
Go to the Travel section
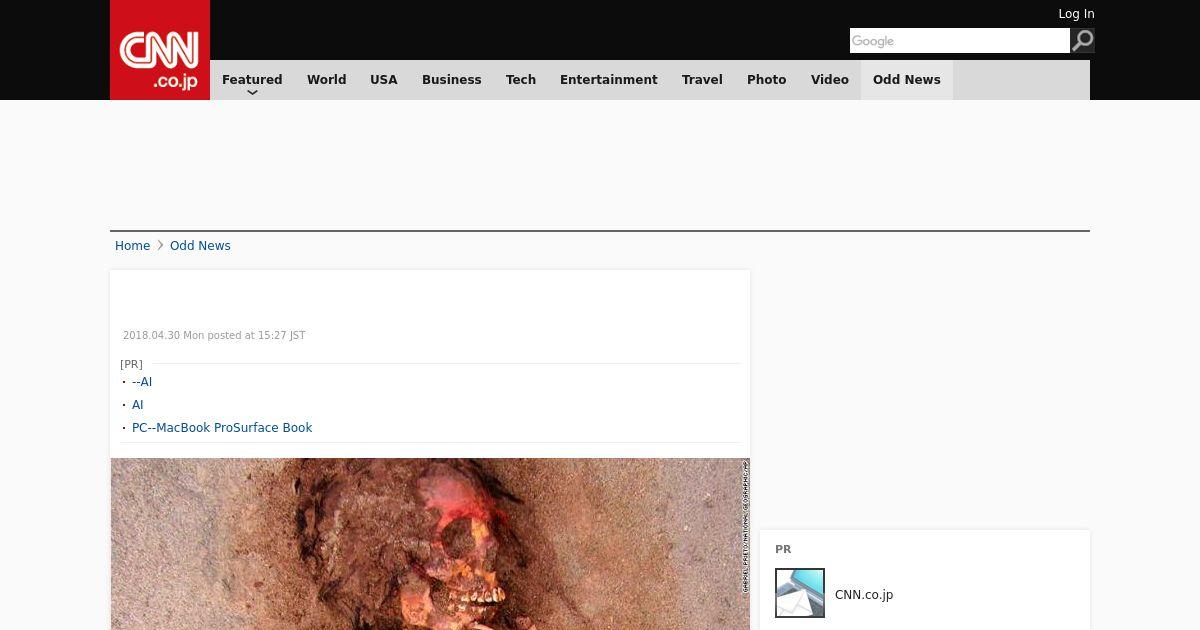pos(702,80)
